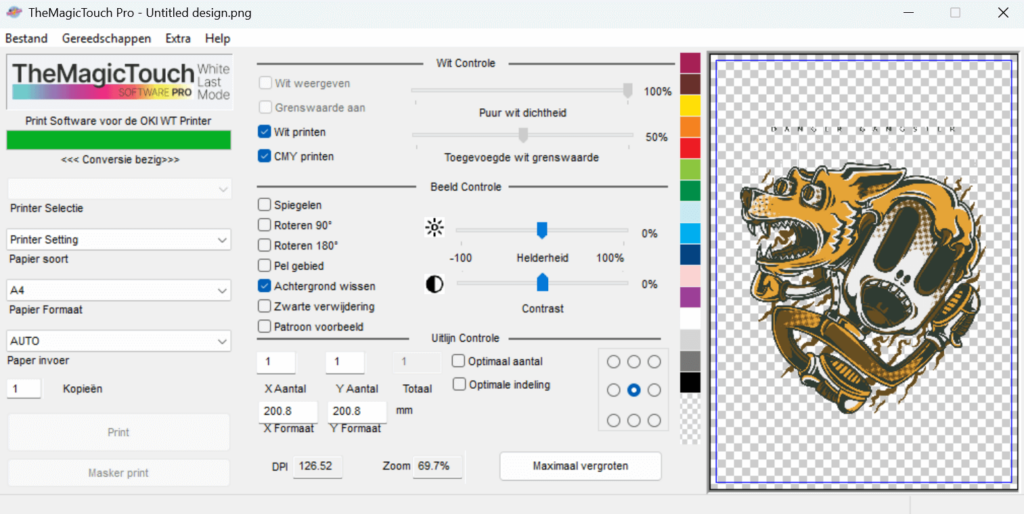Click the X Formaat input field
Viewport: 1024px width, 514px height.
point(287,412)
